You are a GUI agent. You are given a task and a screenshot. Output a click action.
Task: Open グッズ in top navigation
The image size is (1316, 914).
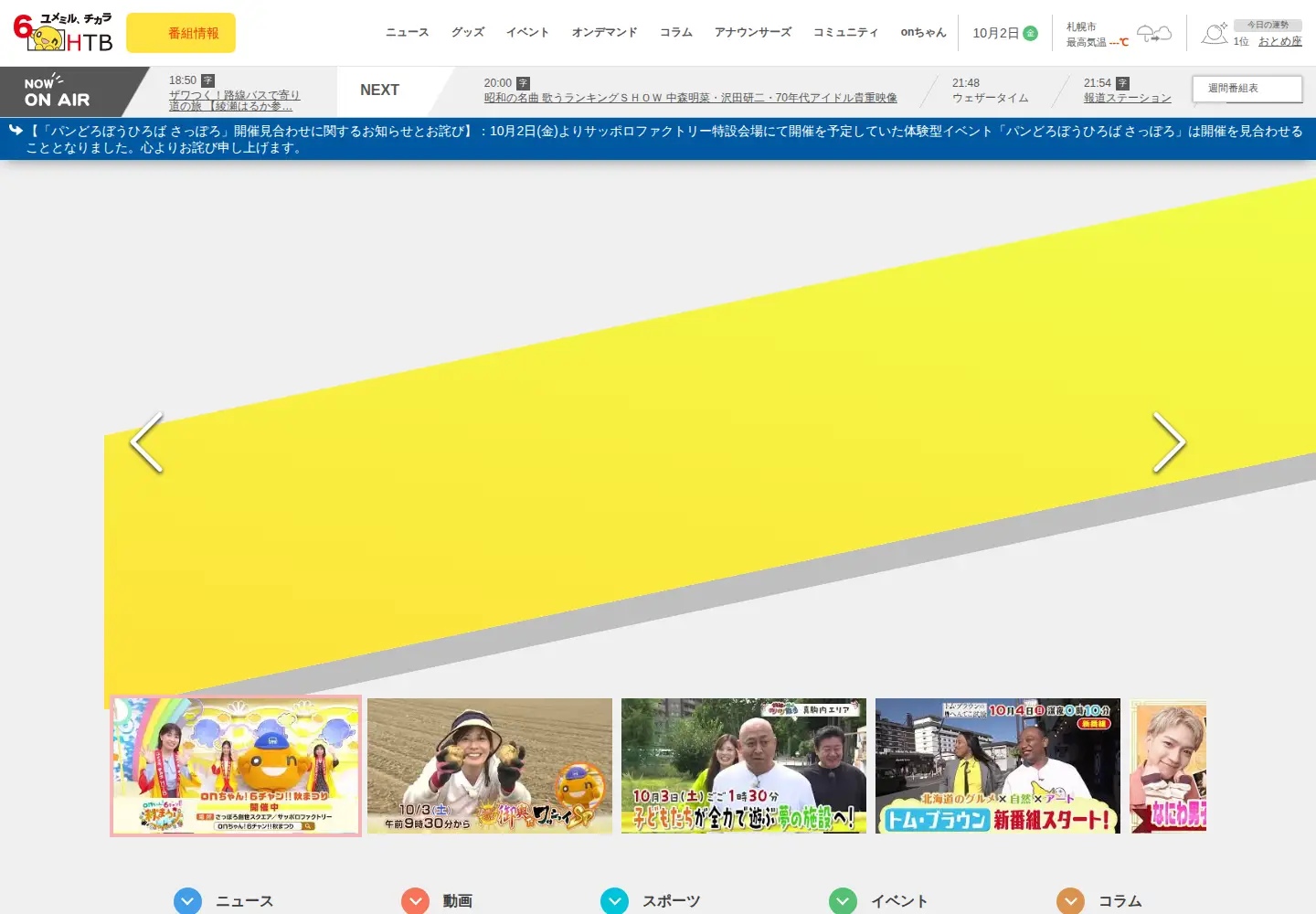coord(468,32)
